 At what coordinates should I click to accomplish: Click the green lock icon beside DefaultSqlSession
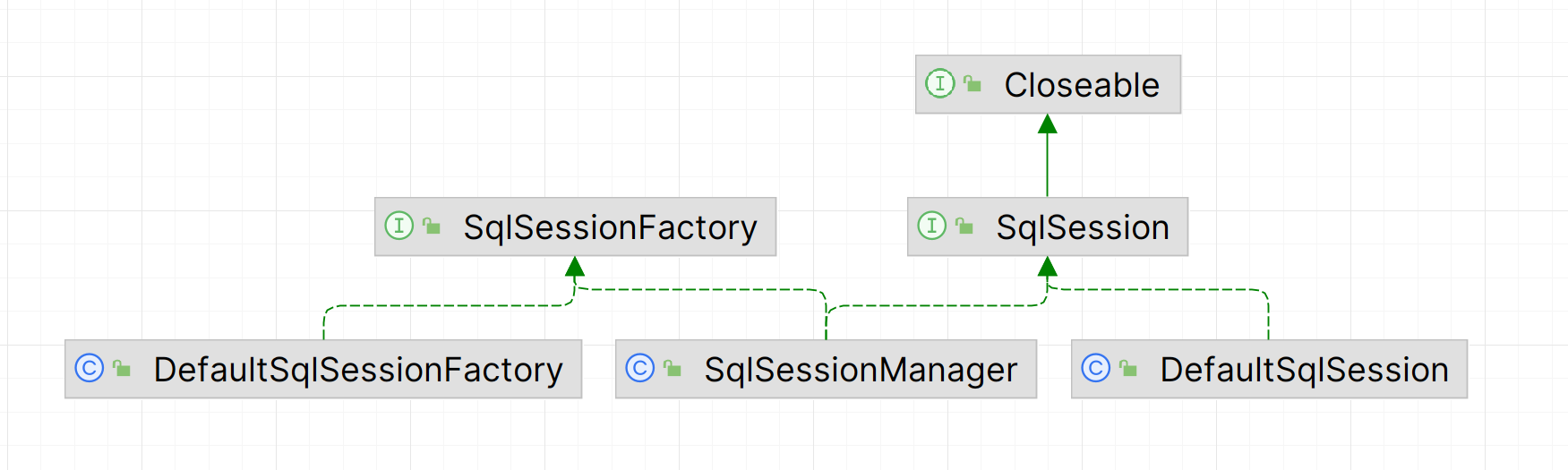click(x=1128, y=369)
